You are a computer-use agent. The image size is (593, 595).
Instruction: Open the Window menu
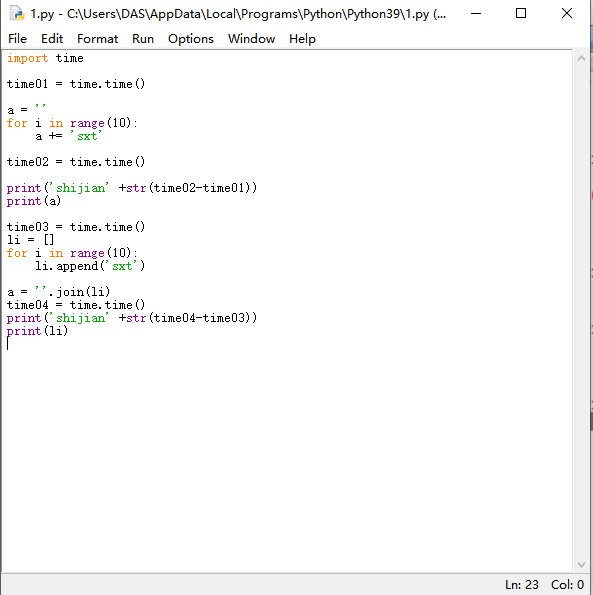coord(252,39)
